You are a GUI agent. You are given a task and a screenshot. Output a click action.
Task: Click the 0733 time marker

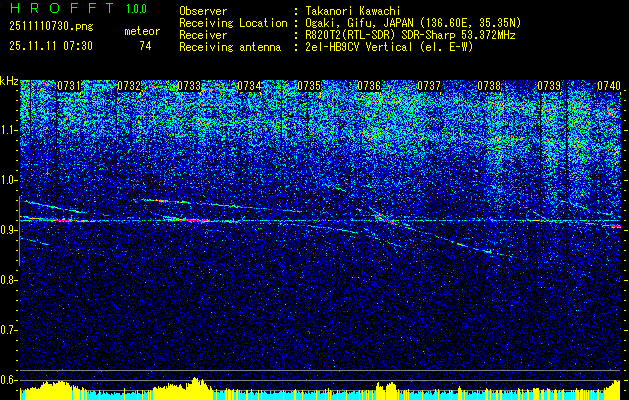pos(189,86)
